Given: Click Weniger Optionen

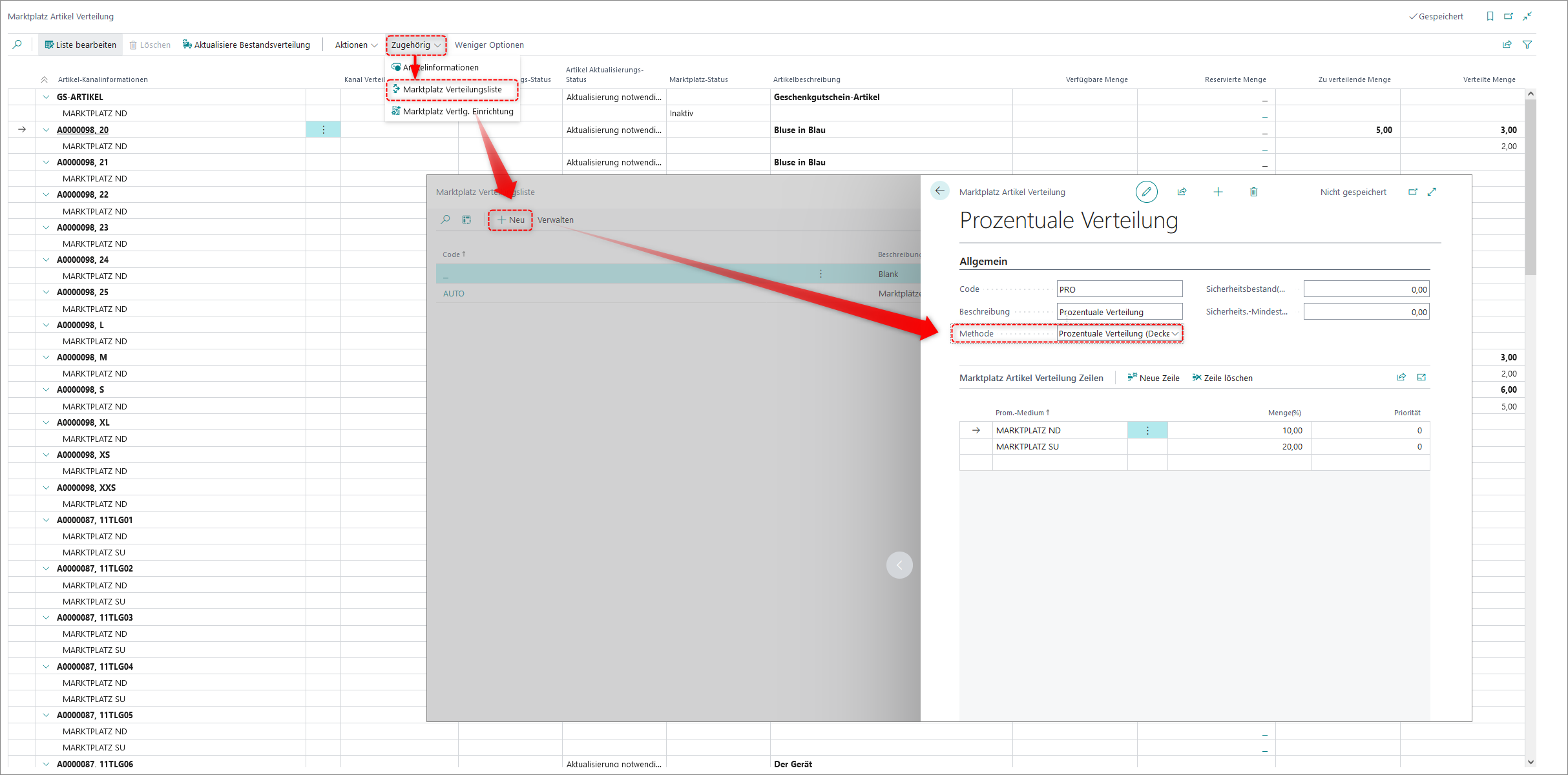Looking at the screenshot, I should point(489,45).
